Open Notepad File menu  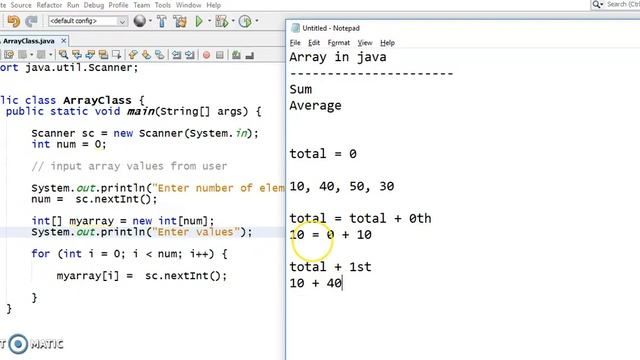[295, 43]
